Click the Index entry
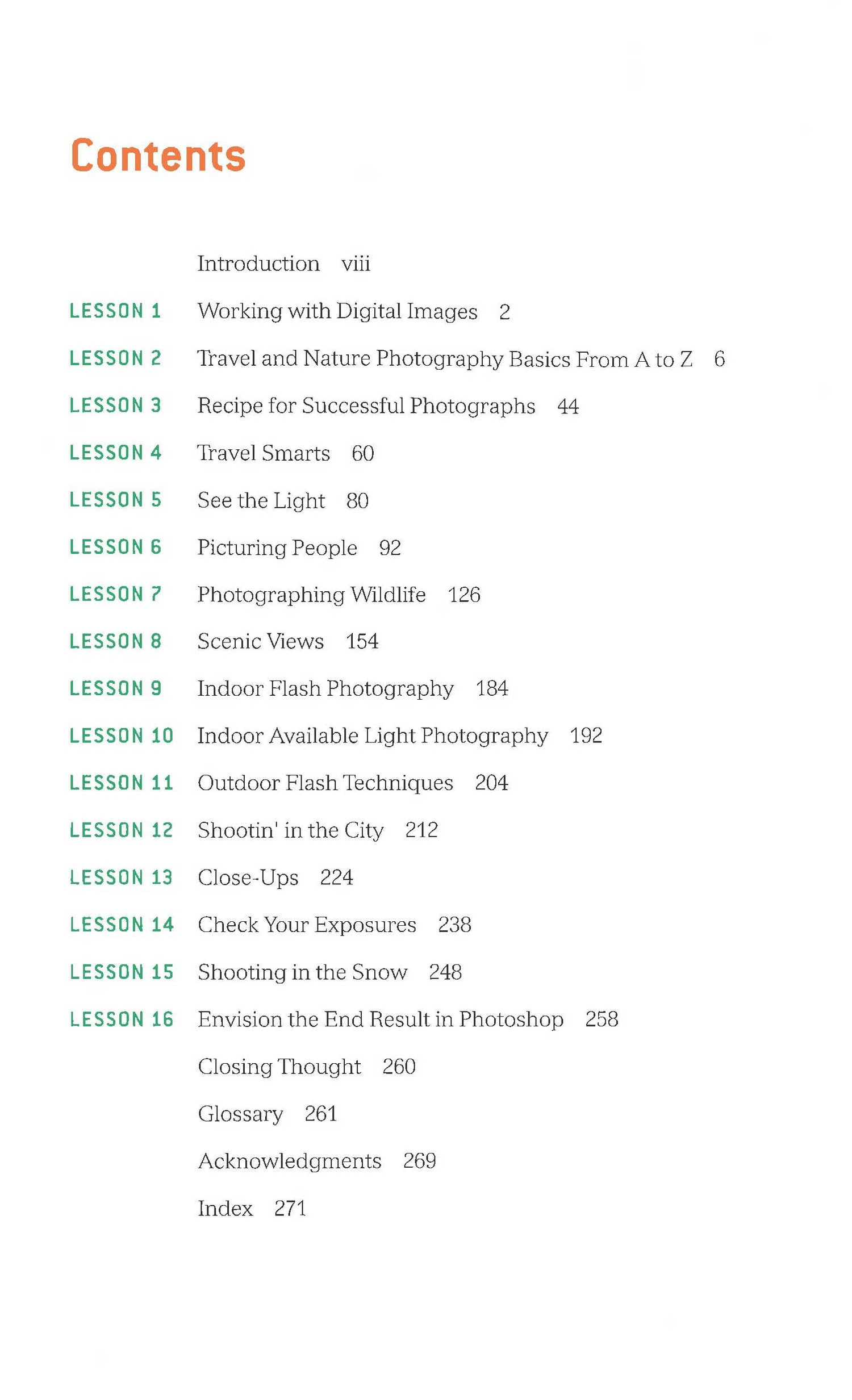 click(225, 1207)
